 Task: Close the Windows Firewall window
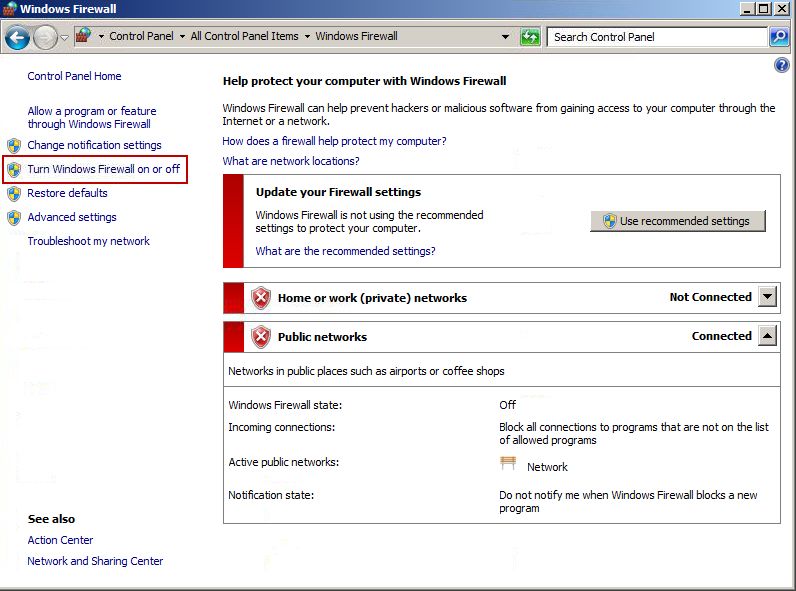(x=782, y=9)
